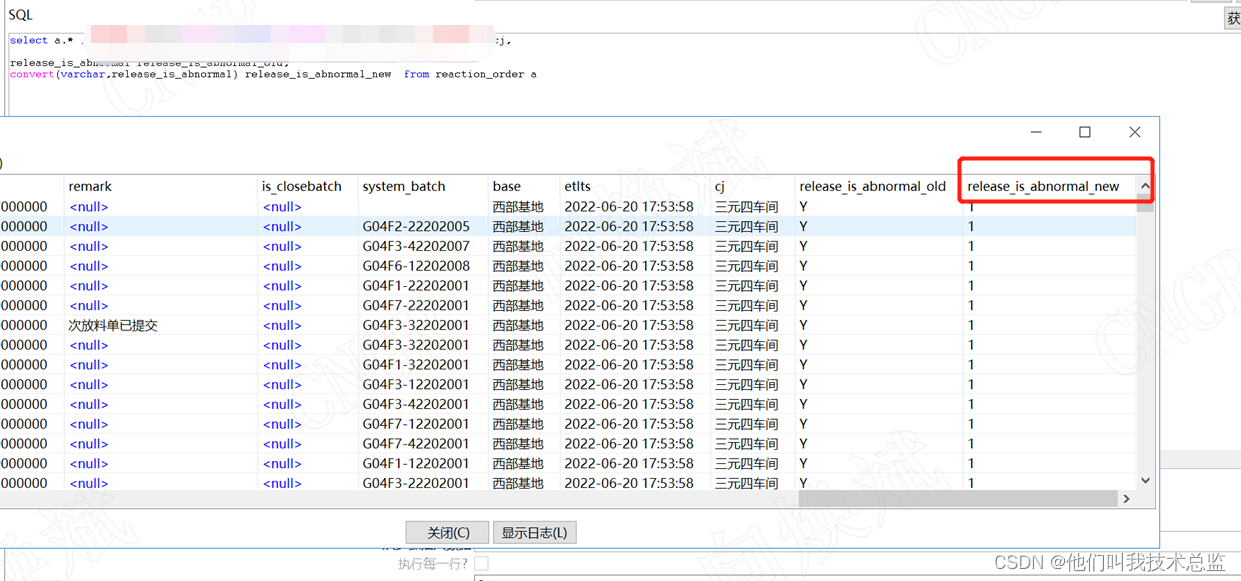The image size is (1241, 581).
Task: Click a <null> cell in the remark column
Action: (x=88, y=206)
